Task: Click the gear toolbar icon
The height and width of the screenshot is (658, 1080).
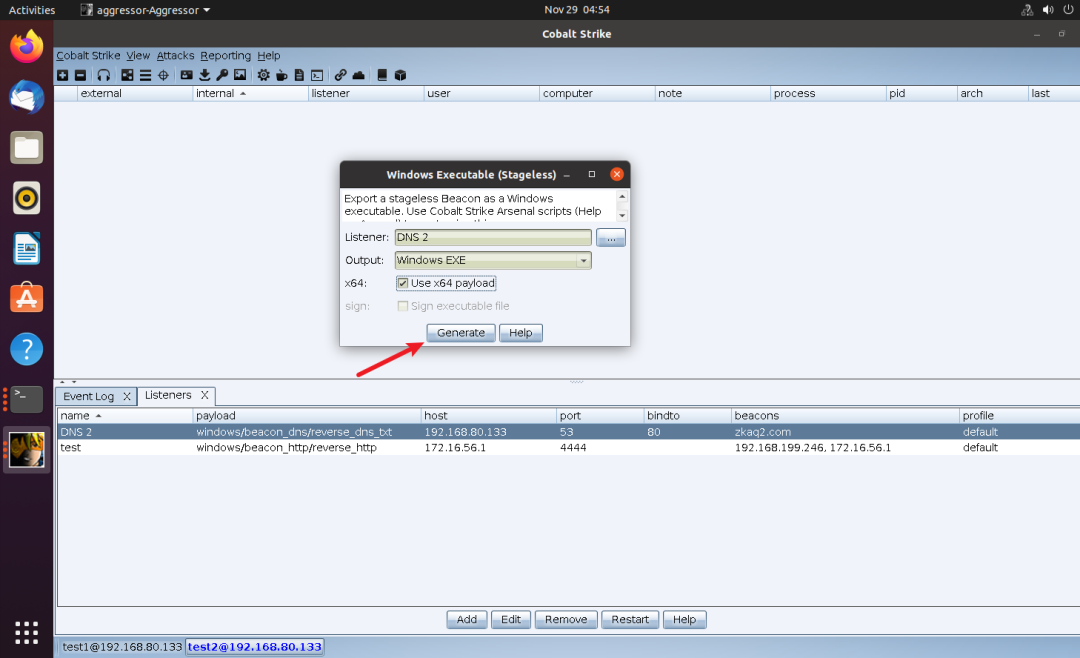Action: pyautogui.click(x=263, y=75)
